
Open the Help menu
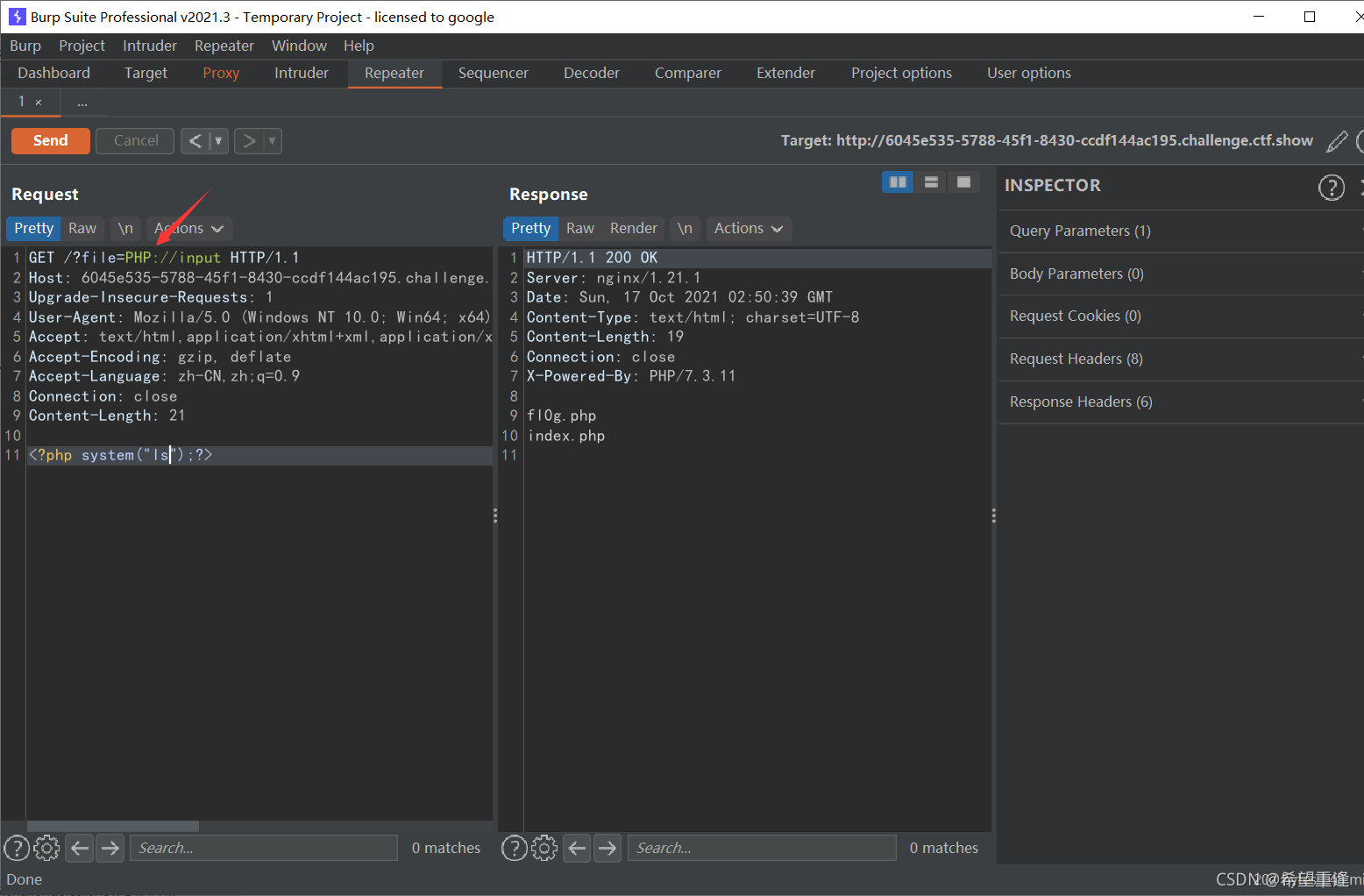click(x=359, y=46)
